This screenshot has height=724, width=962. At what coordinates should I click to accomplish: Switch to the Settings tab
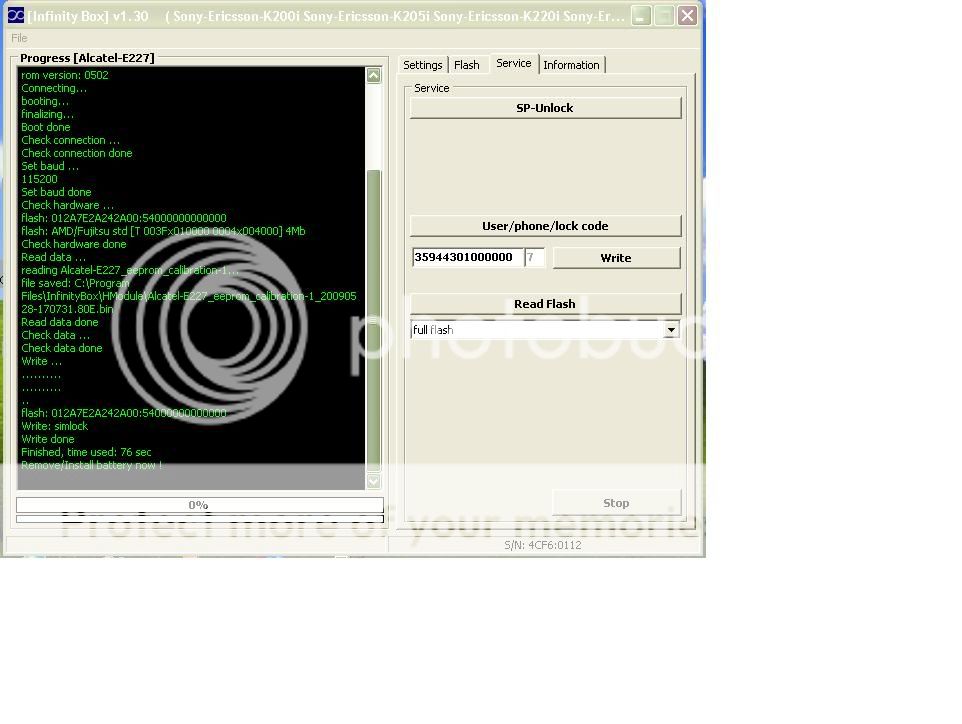(422, 65)
